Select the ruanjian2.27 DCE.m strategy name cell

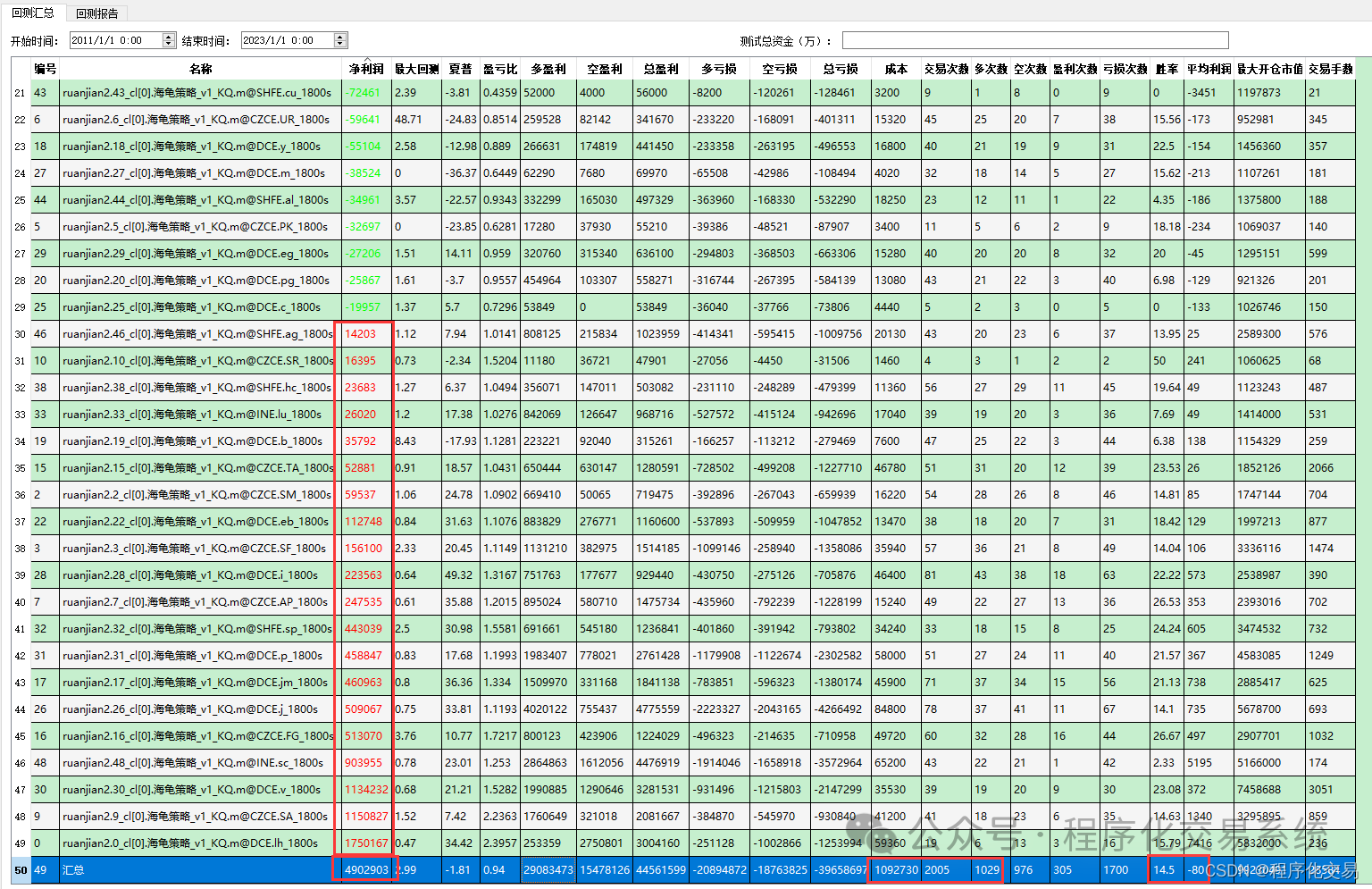coord(201,173)
